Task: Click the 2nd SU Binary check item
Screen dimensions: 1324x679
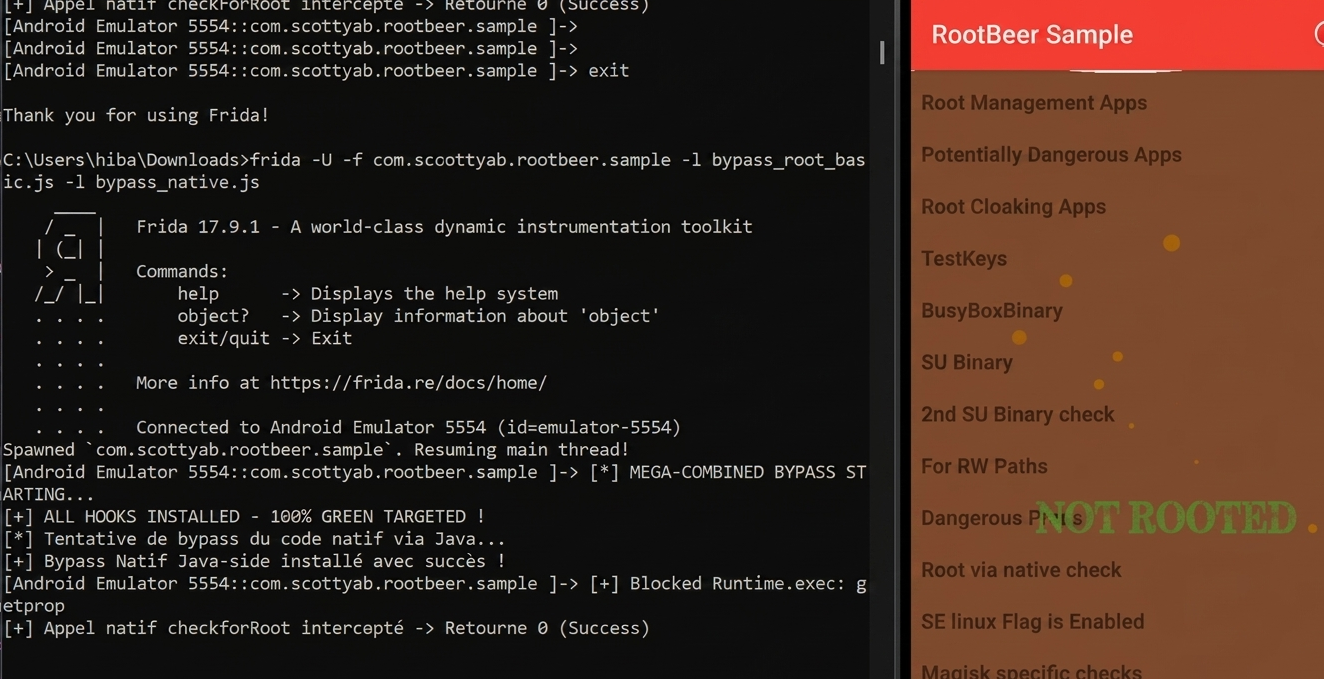Action: tap(1117, 415)
